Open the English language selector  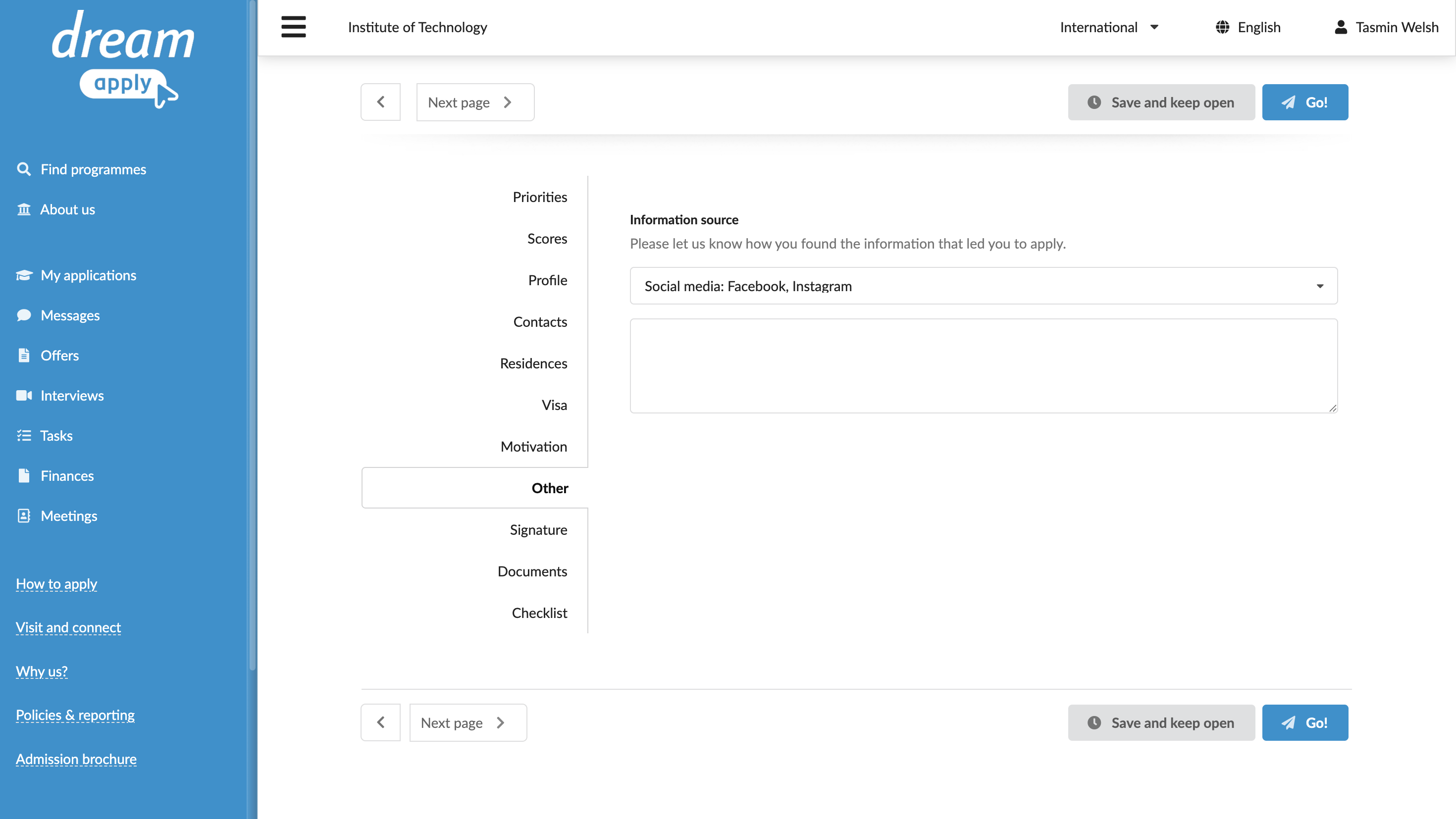(x=1248, y=27)
